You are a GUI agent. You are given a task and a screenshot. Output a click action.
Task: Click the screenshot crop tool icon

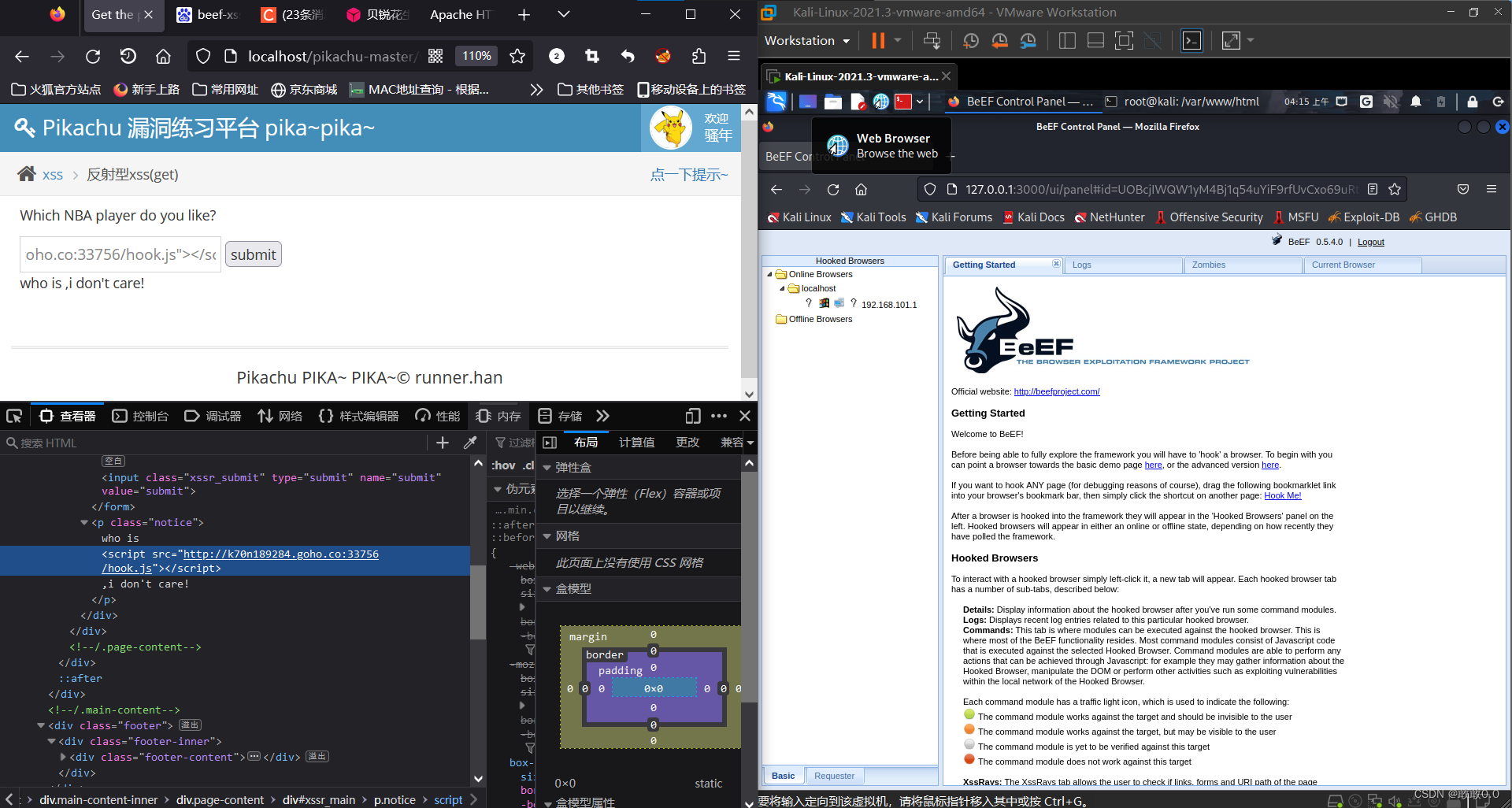592,56
